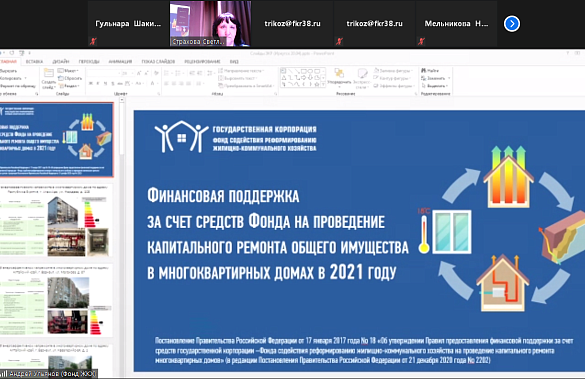Align text left in the paragraph group

(166, 84)
